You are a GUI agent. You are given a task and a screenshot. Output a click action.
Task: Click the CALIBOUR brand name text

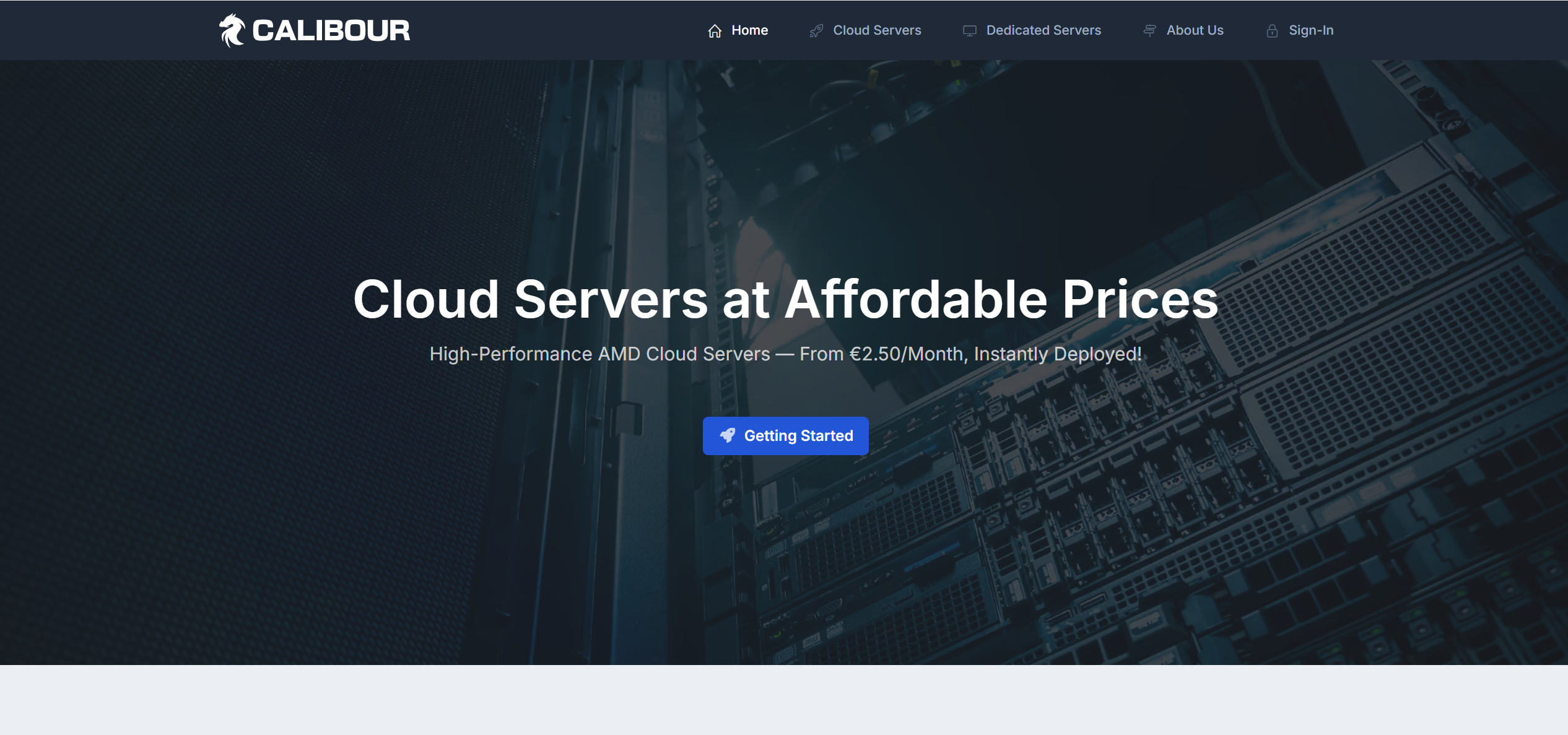pos(331,31)
